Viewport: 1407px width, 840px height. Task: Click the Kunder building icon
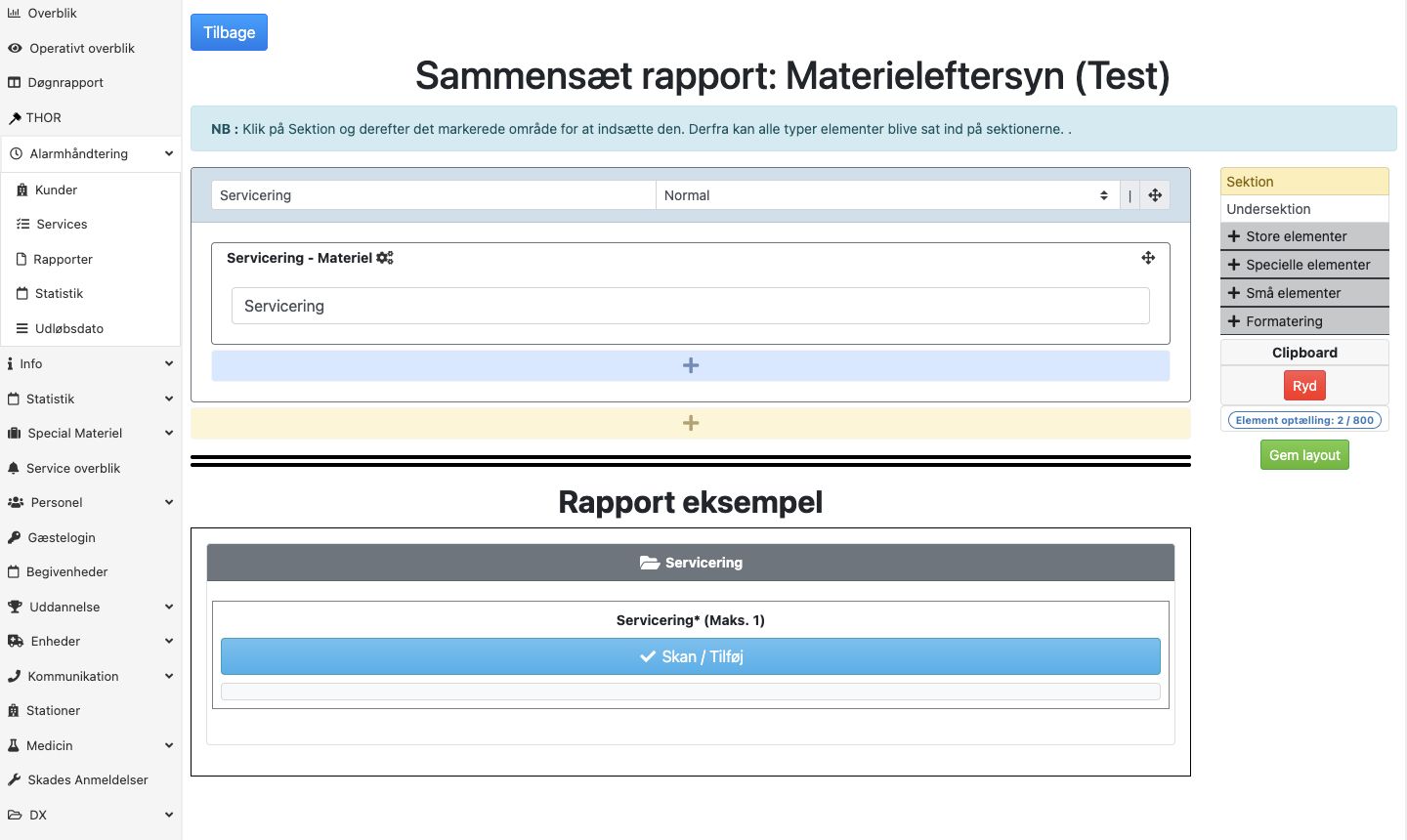pos(22,190)
